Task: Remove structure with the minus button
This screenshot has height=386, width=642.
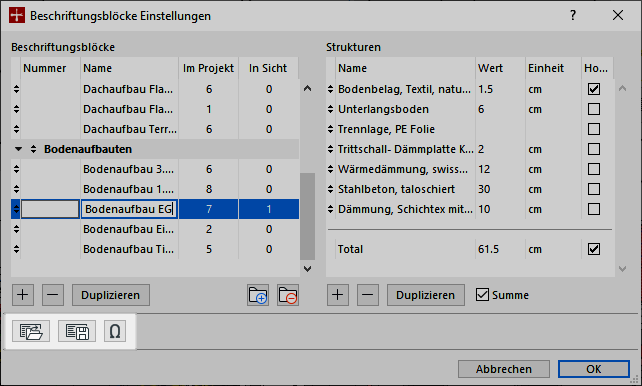Action: tap(368, 295)
